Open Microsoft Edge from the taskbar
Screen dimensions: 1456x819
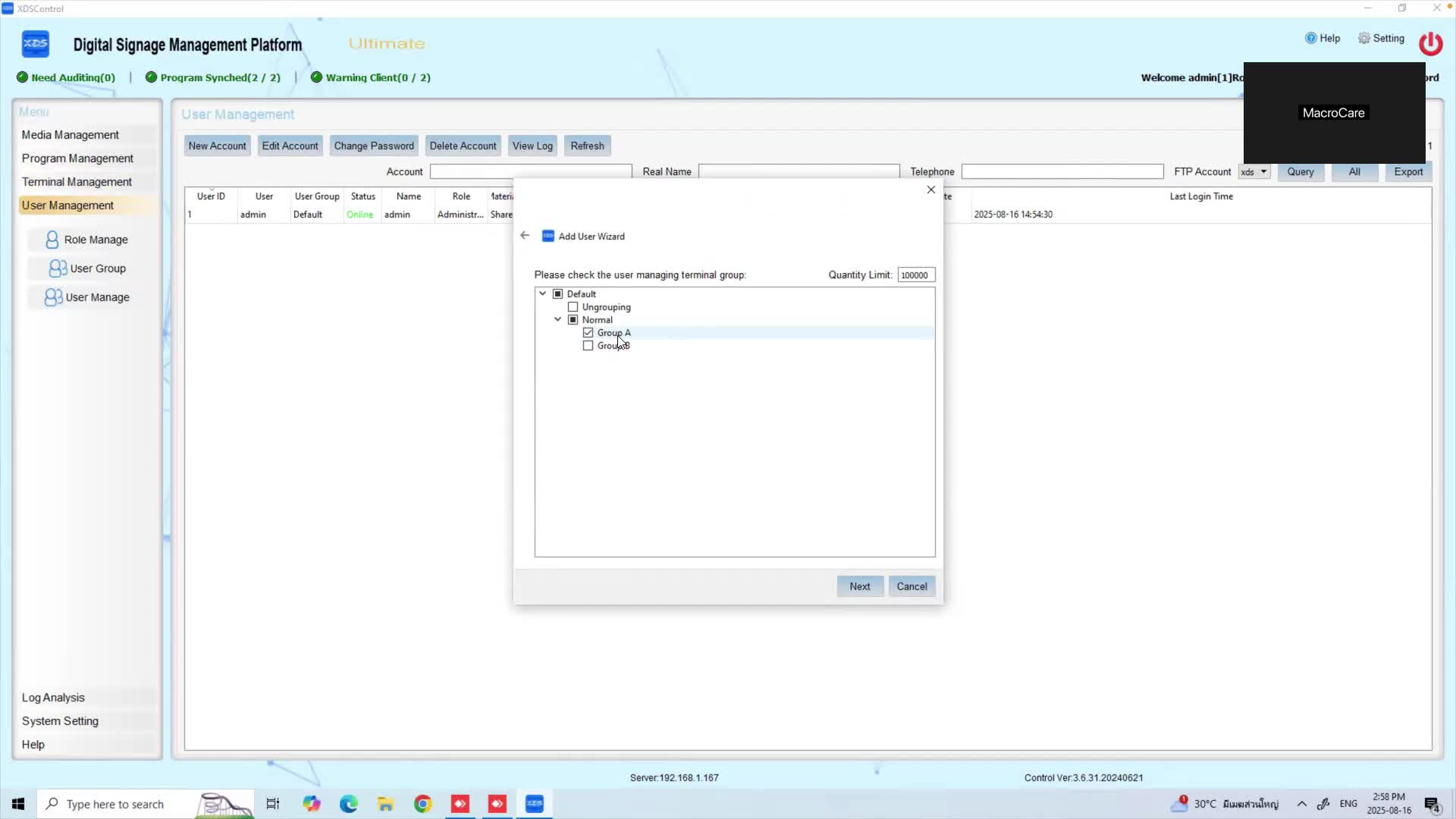tap(349, 804)
